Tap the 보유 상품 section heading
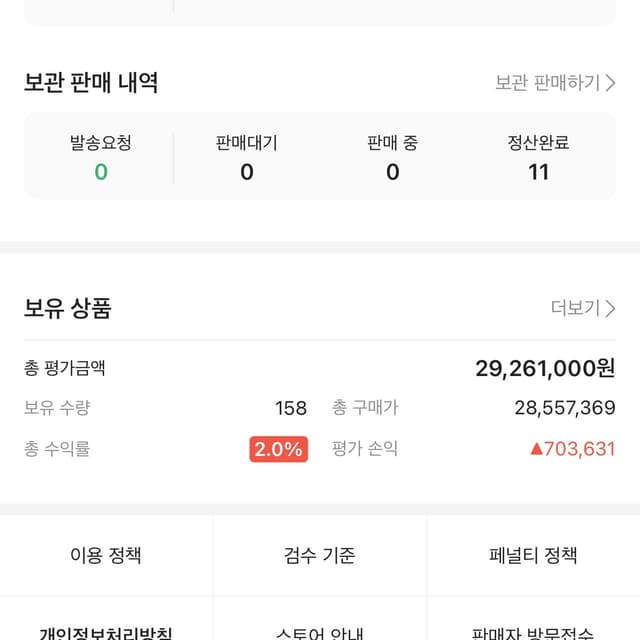The image size is (640, 640). [x=68, y=308]
